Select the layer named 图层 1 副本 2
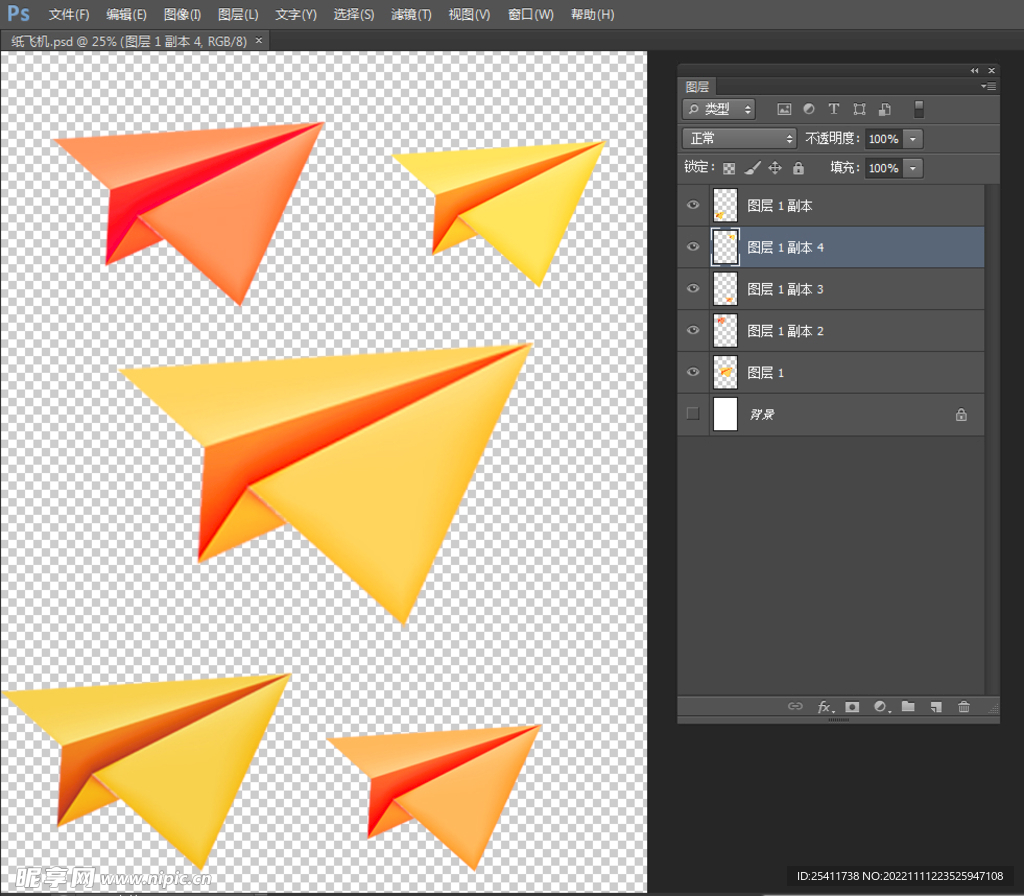 [786, 331]
